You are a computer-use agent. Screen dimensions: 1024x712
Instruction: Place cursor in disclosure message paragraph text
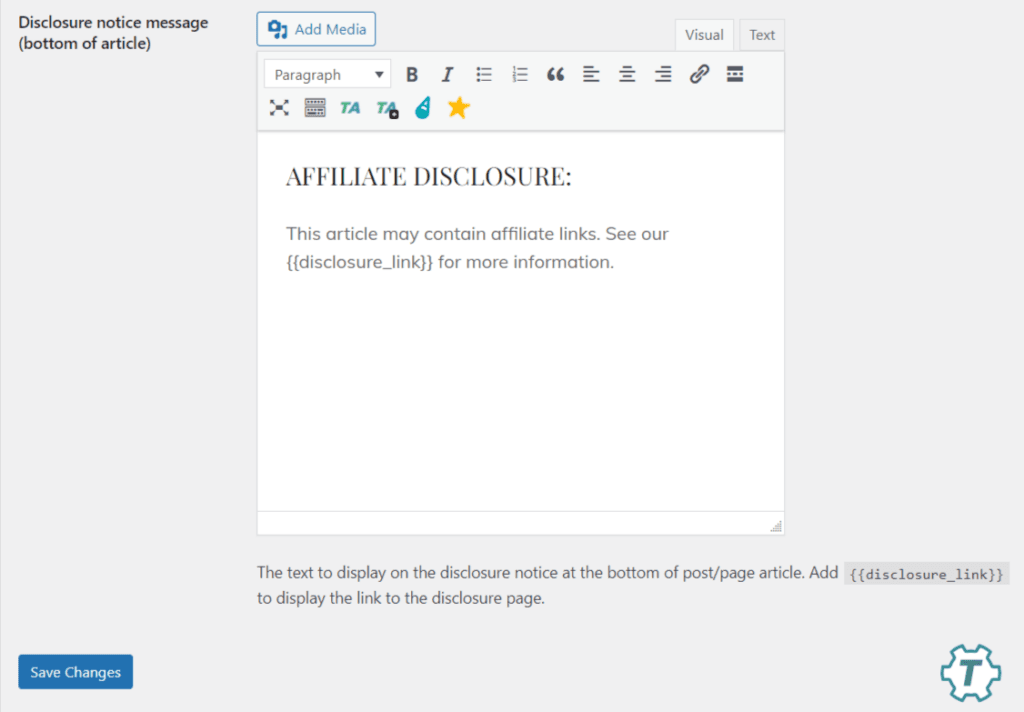pyautogui.click(x=477, y=248)
